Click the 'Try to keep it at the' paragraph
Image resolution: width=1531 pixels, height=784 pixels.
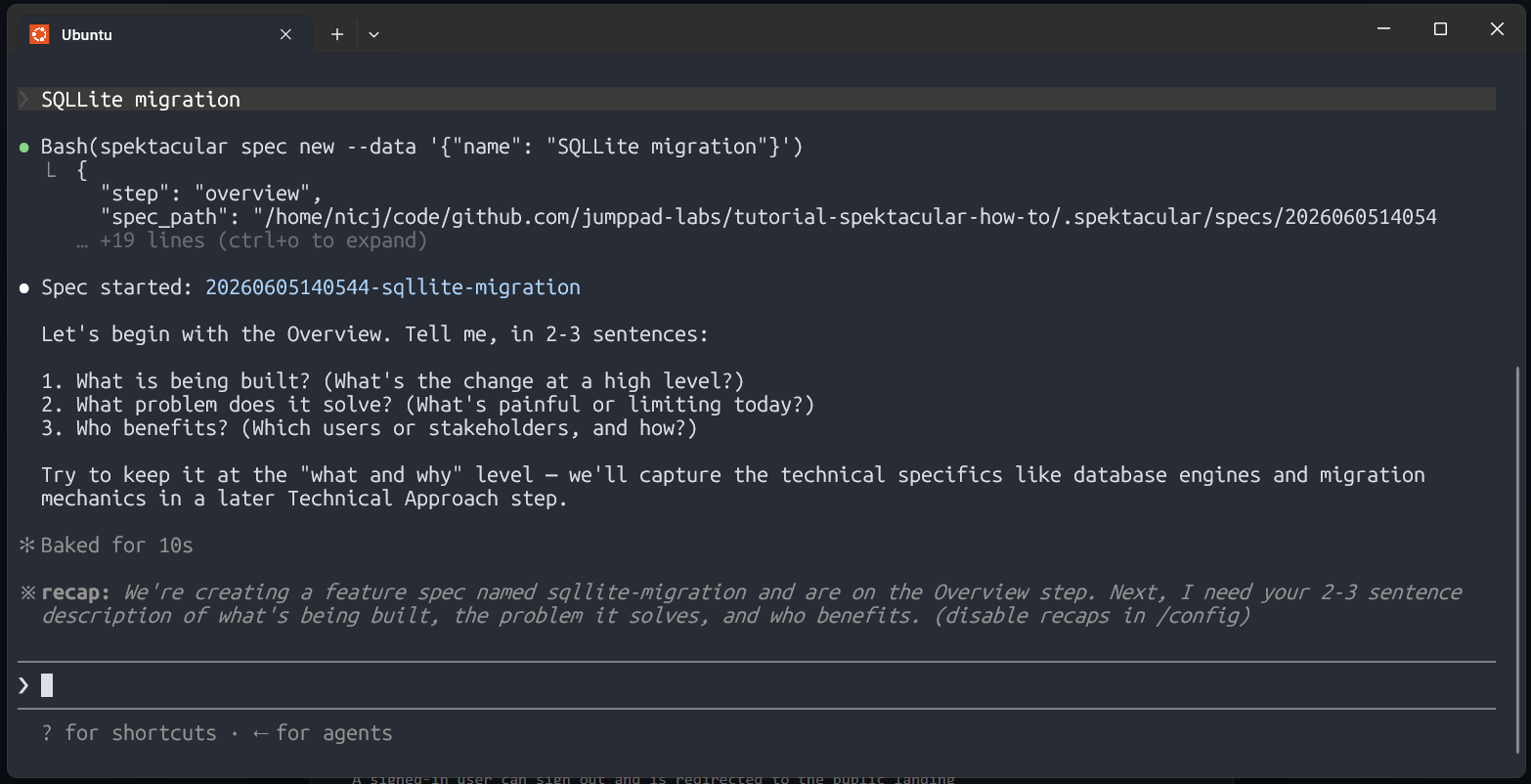pyautogui.click(x=733, y=487)
